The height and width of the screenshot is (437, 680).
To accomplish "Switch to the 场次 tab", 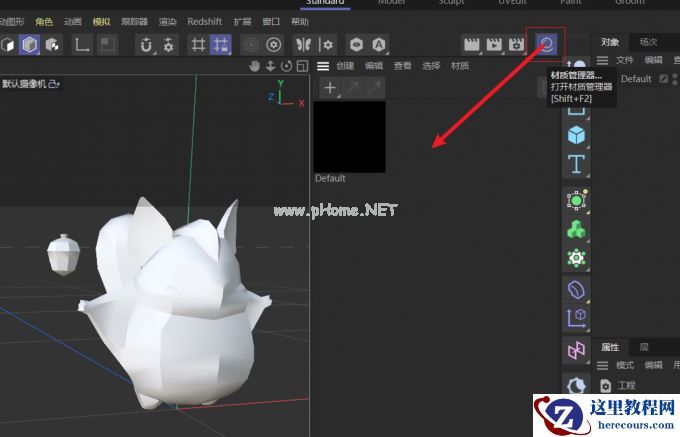I will pos(648,42).
